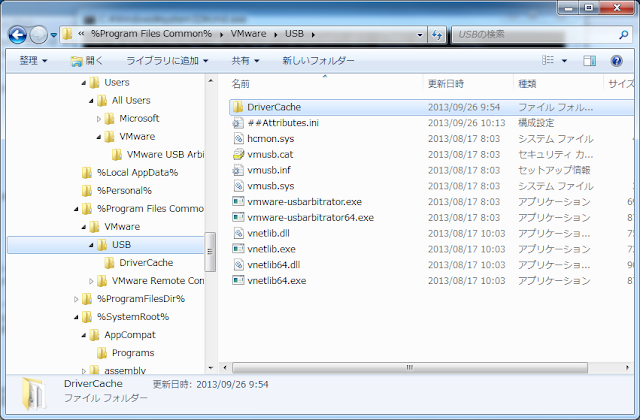Select the vmusb.cat file icon
This screenshot has width=640, height=420.
tap(238, 154)
